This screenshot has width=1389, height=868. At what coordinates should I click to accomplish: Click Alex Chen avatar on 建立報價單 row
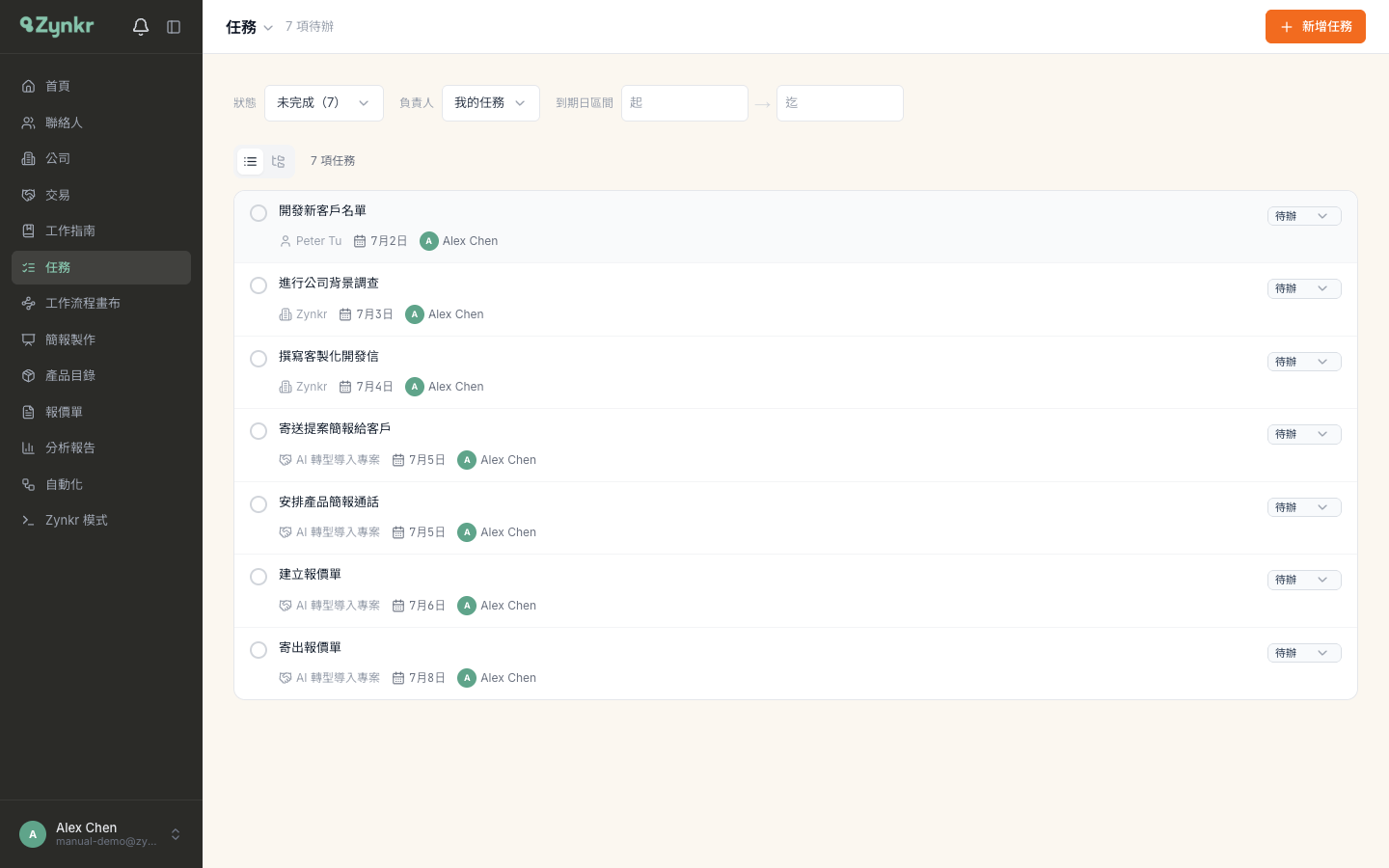pos(467,606)
